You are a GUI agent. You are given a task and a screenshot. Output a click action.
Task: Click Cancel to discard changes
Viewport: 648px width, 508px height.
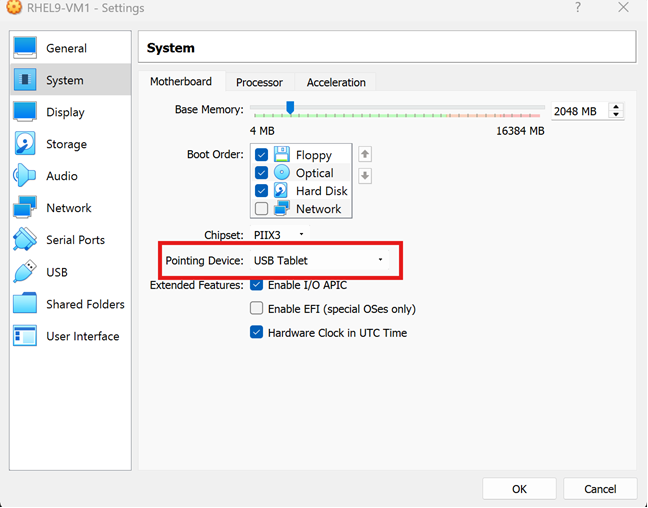[x=600, y=489]
